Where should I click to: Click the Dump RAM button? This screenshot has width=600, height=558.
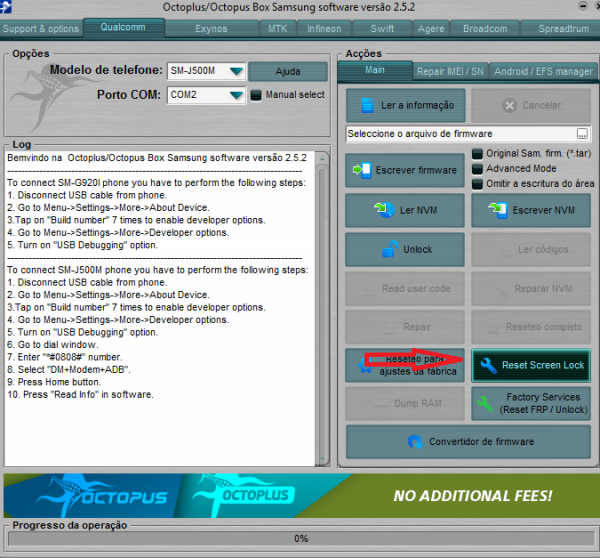tap(405, 403)
